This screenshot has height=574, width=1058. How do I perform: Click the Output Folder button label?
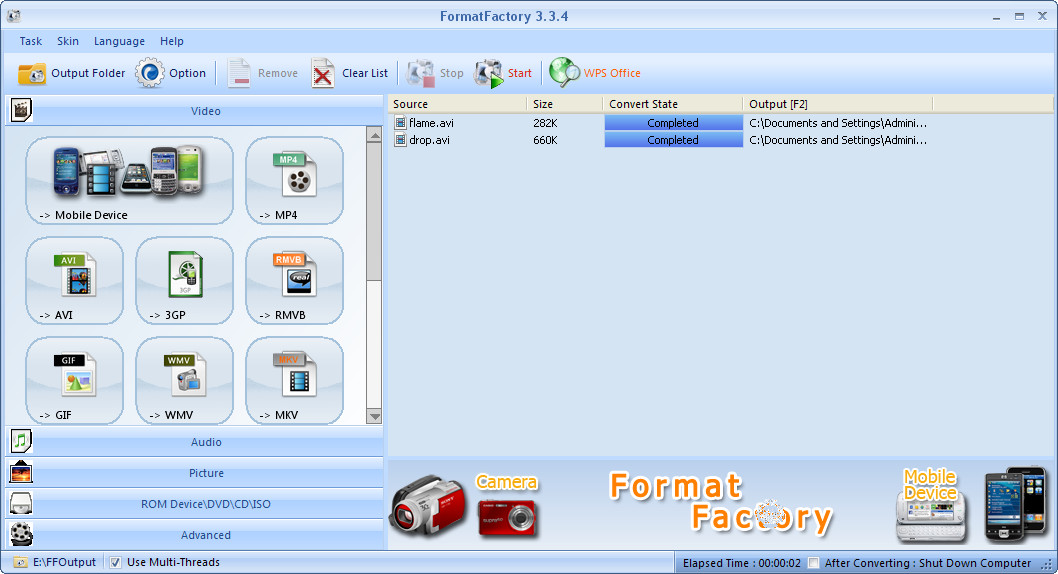[x=88, y=73]
